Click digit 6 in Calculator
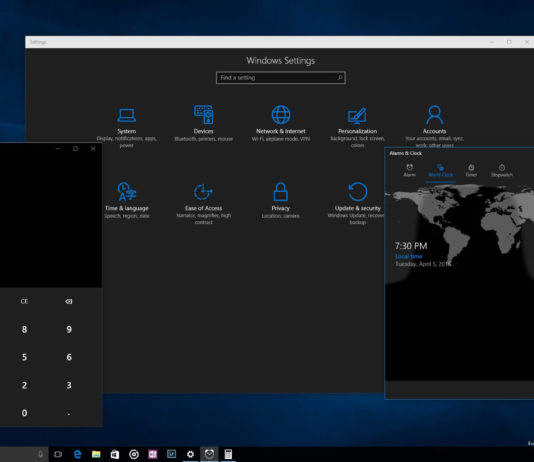Image resolution: width=534 pixels, height=462 pixels. point(69,357)
